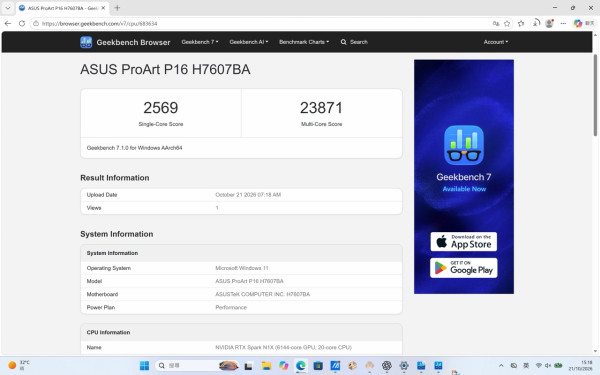Click the page vertical scrollbar thumb
Screen dimensions: 600x375
point(595,95)
